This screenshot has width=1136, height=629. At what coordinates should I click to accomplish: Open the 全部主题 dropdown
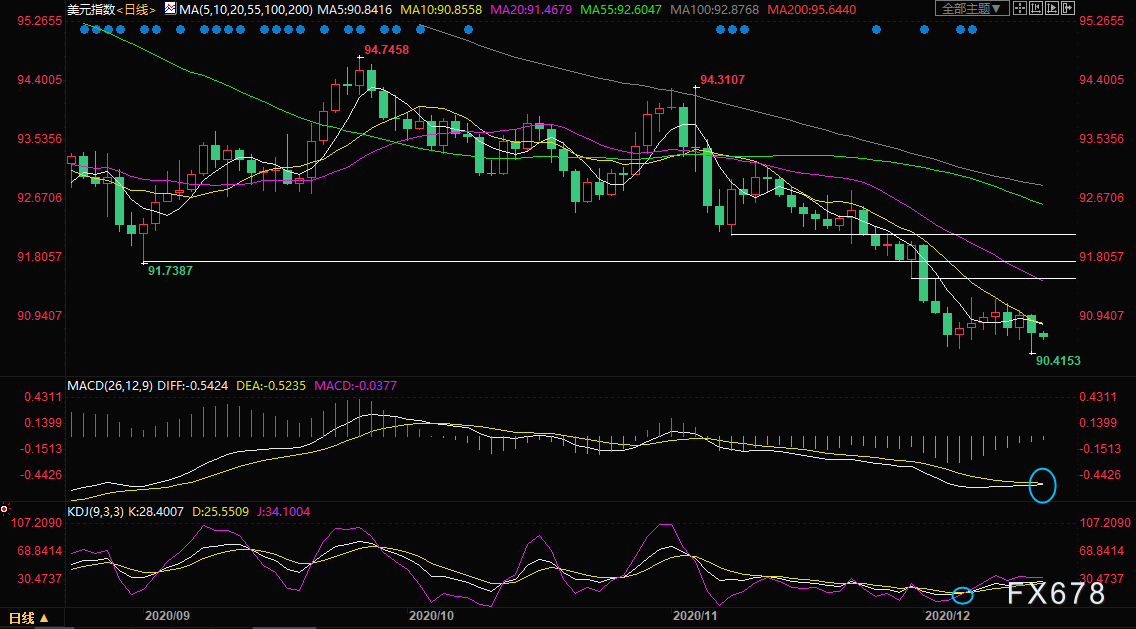969,9
